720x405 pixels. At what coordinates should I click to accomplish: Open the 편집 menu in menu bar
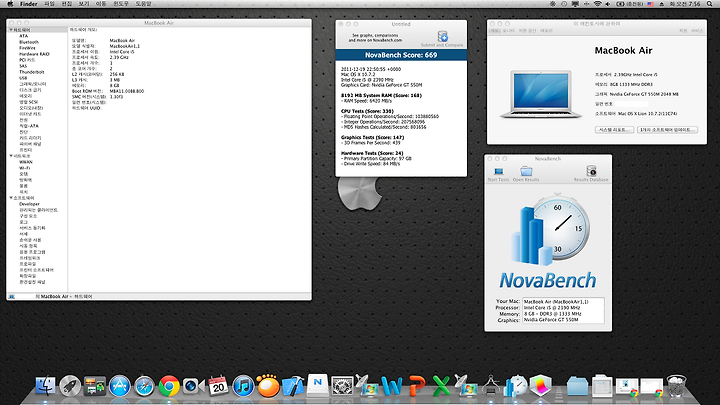coord(67,4)
